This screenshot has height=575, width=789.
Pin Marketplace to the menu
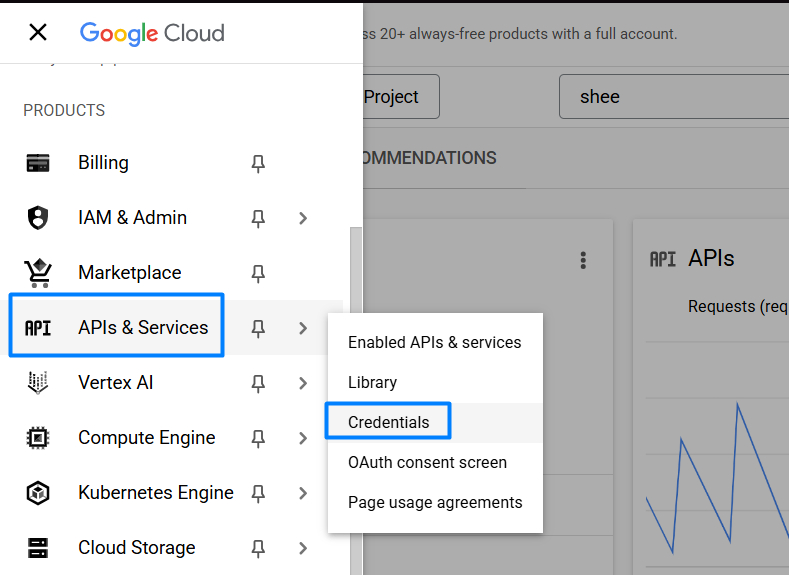coord(258,273)
